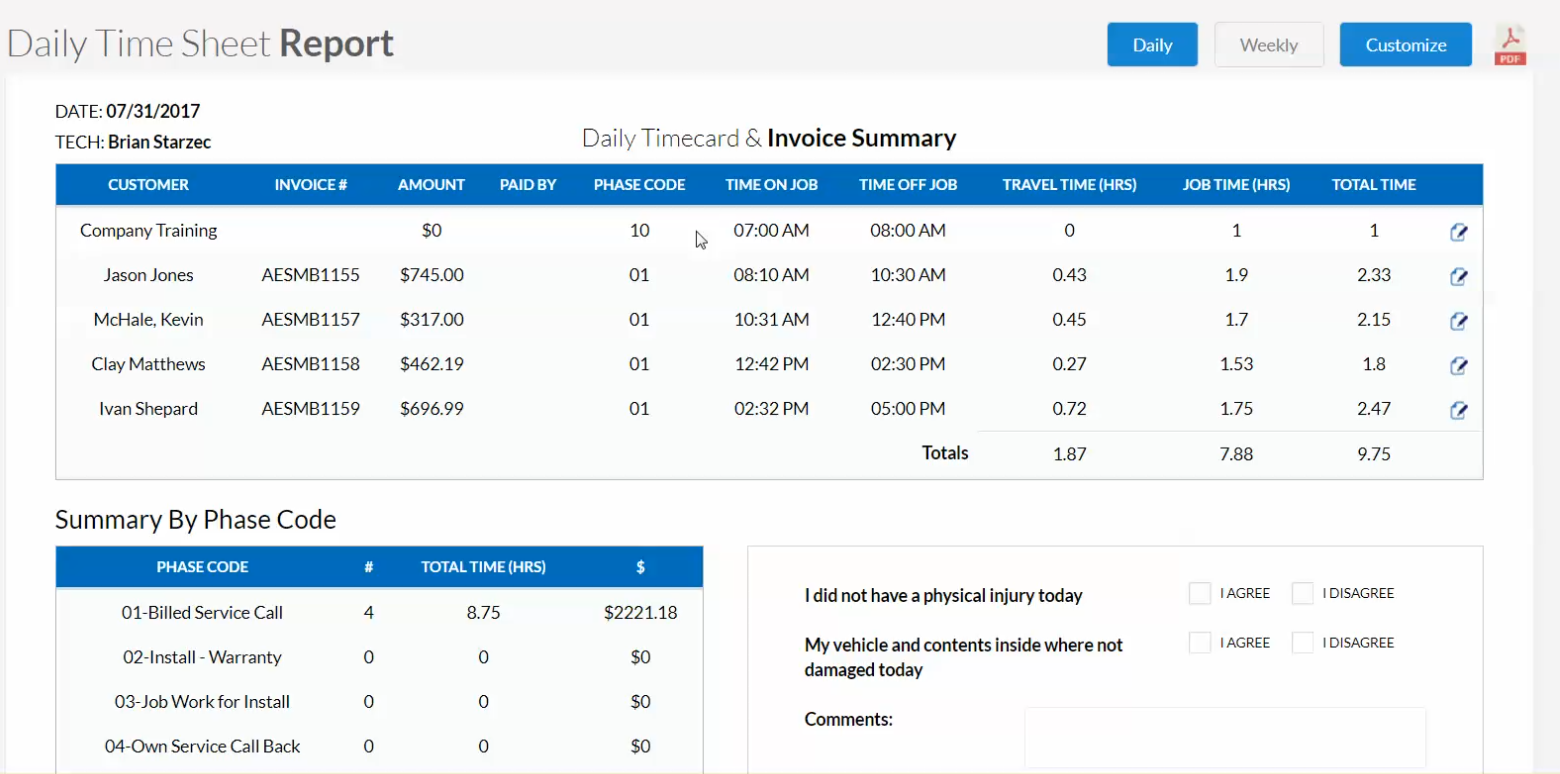1560x774 pixels.
Task: Click the Company Training customer name
Action: [148, 230]
